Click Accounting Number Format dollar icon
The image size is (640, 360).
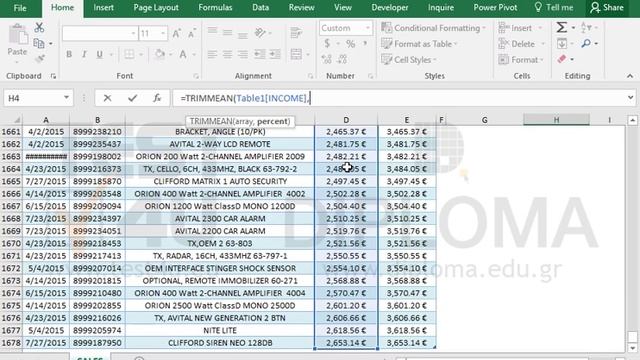tap(327, 44)
